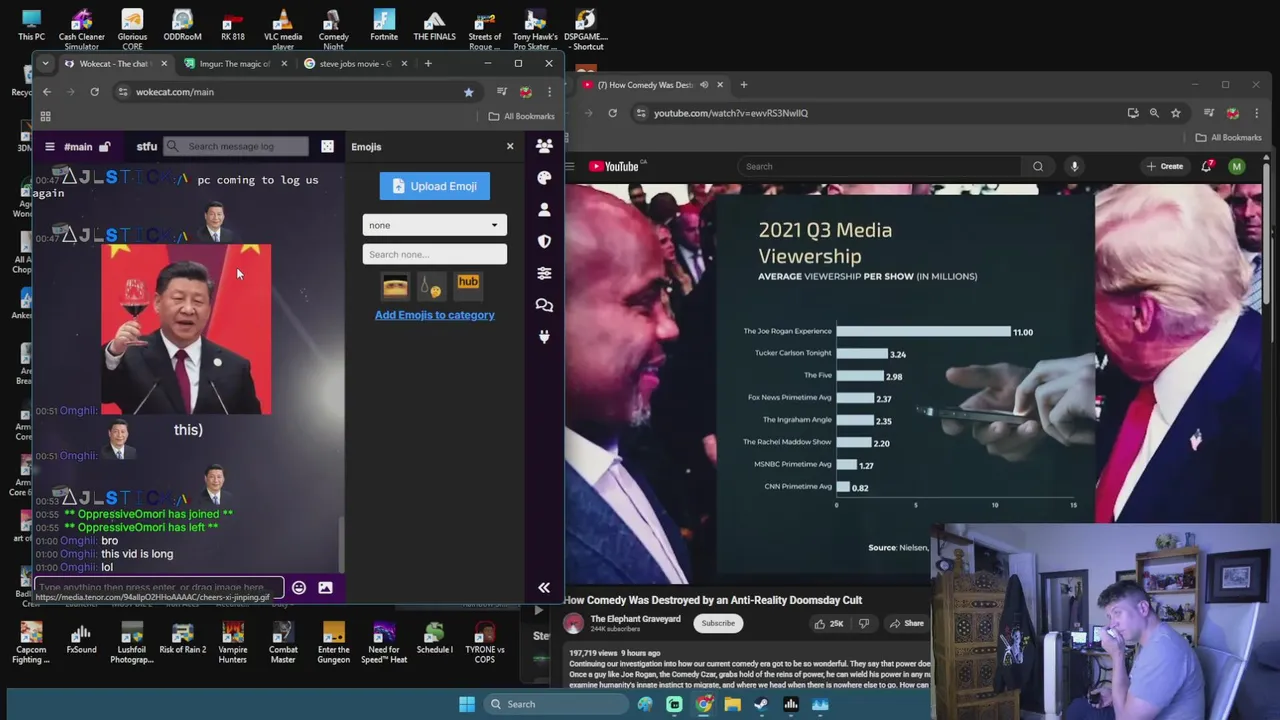Open All Bookmarks folder in Wokecat window
The image size is (1280, 720).
click(x=521, y=116)
